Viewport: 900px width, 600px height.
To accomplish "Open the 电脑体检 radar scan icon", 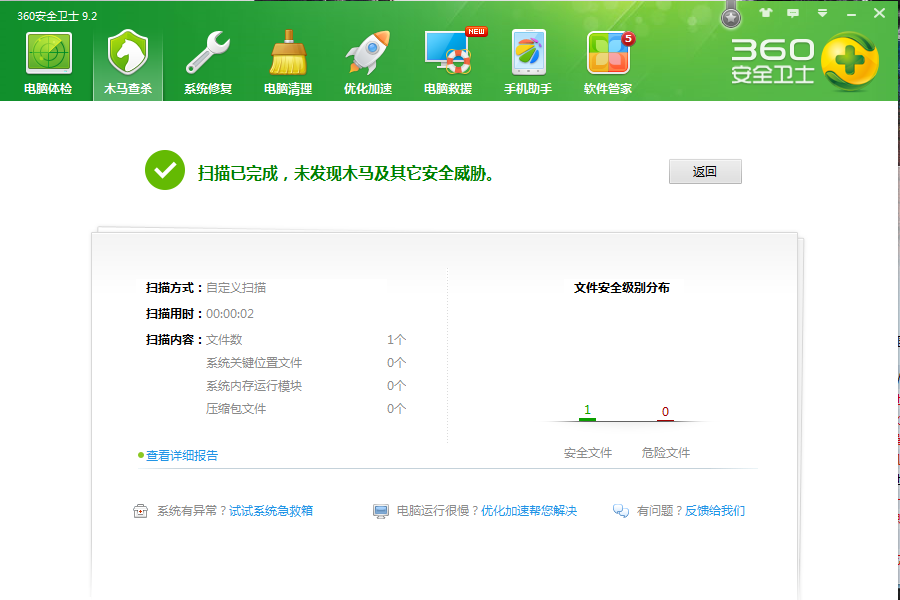I will click(x=48, y=55).
